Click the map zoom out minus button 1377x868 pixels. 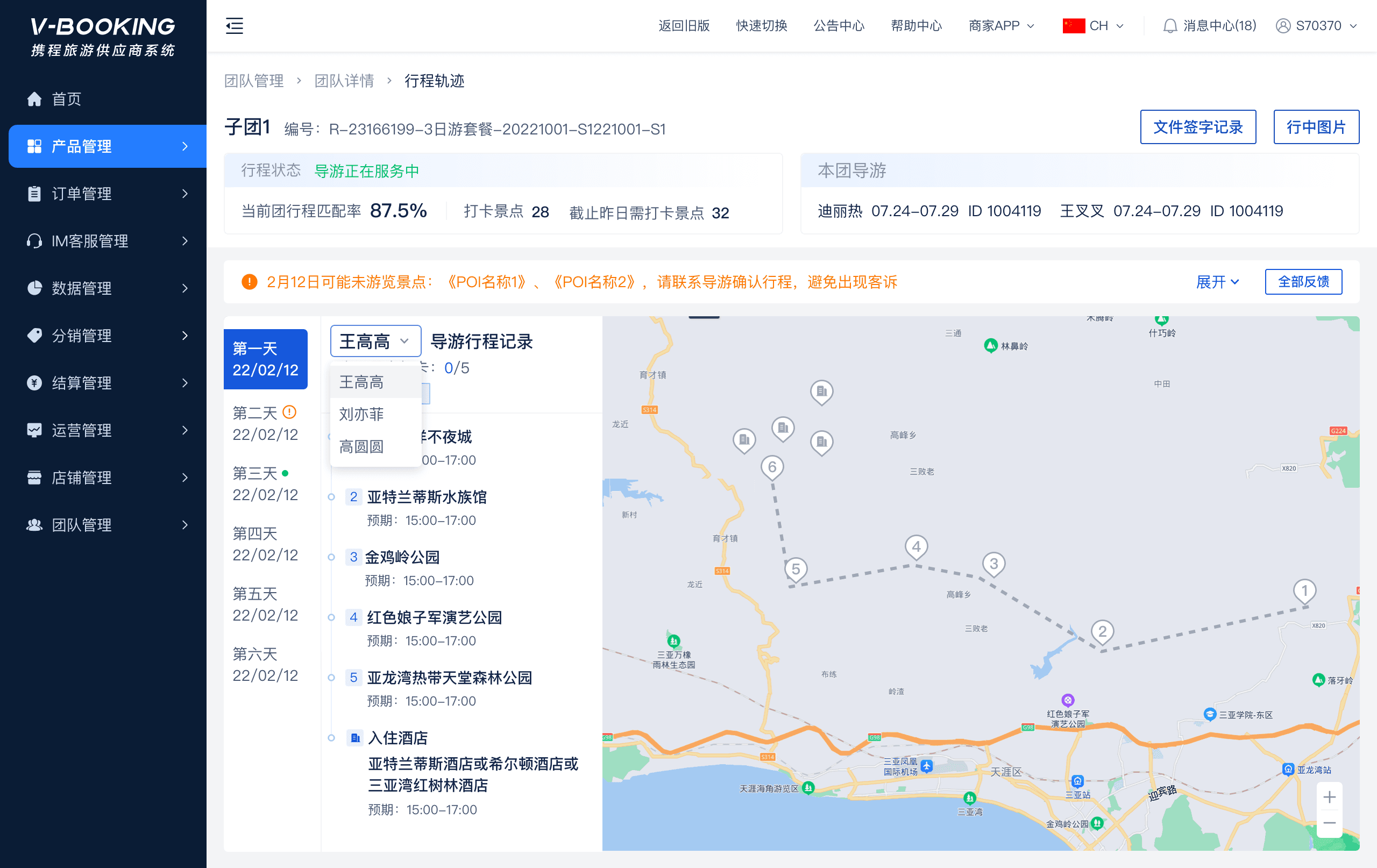[1330, 823]
